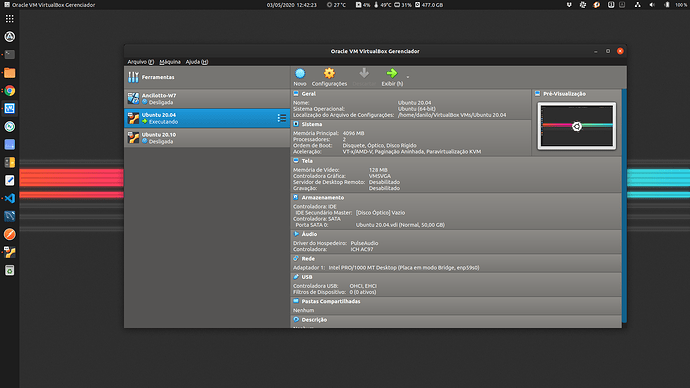
Task: Open Visual Studio Code from the dock
Action: coord(10,198)
